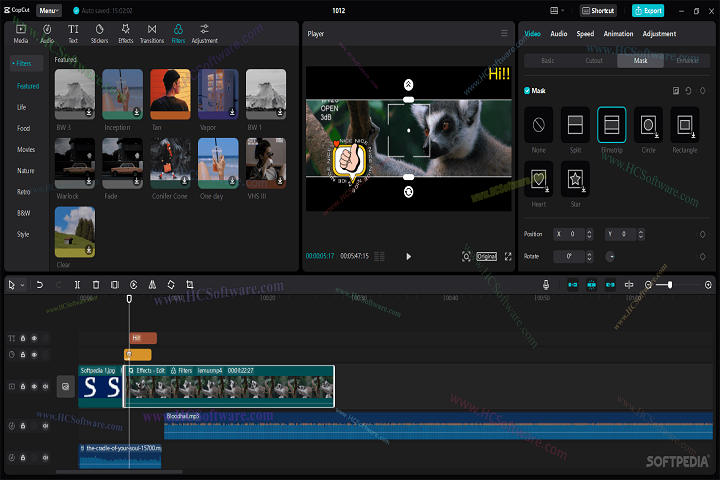Uncheck the Mask checkbox
Image resolution: width=720 pixels, height=480 pixels.
[x=527, y=90]
